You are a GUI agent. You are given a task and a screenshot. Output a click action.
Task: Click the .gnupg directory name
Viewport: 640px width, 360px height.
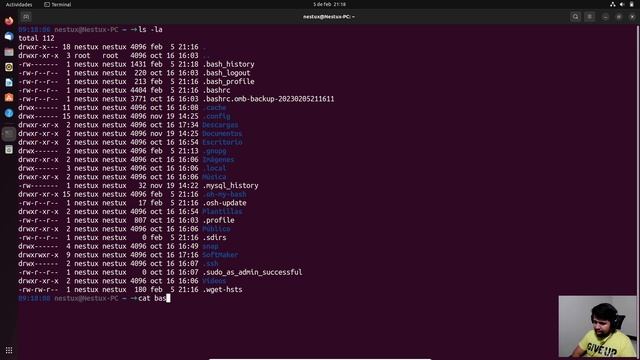click(x=214, y=151)
